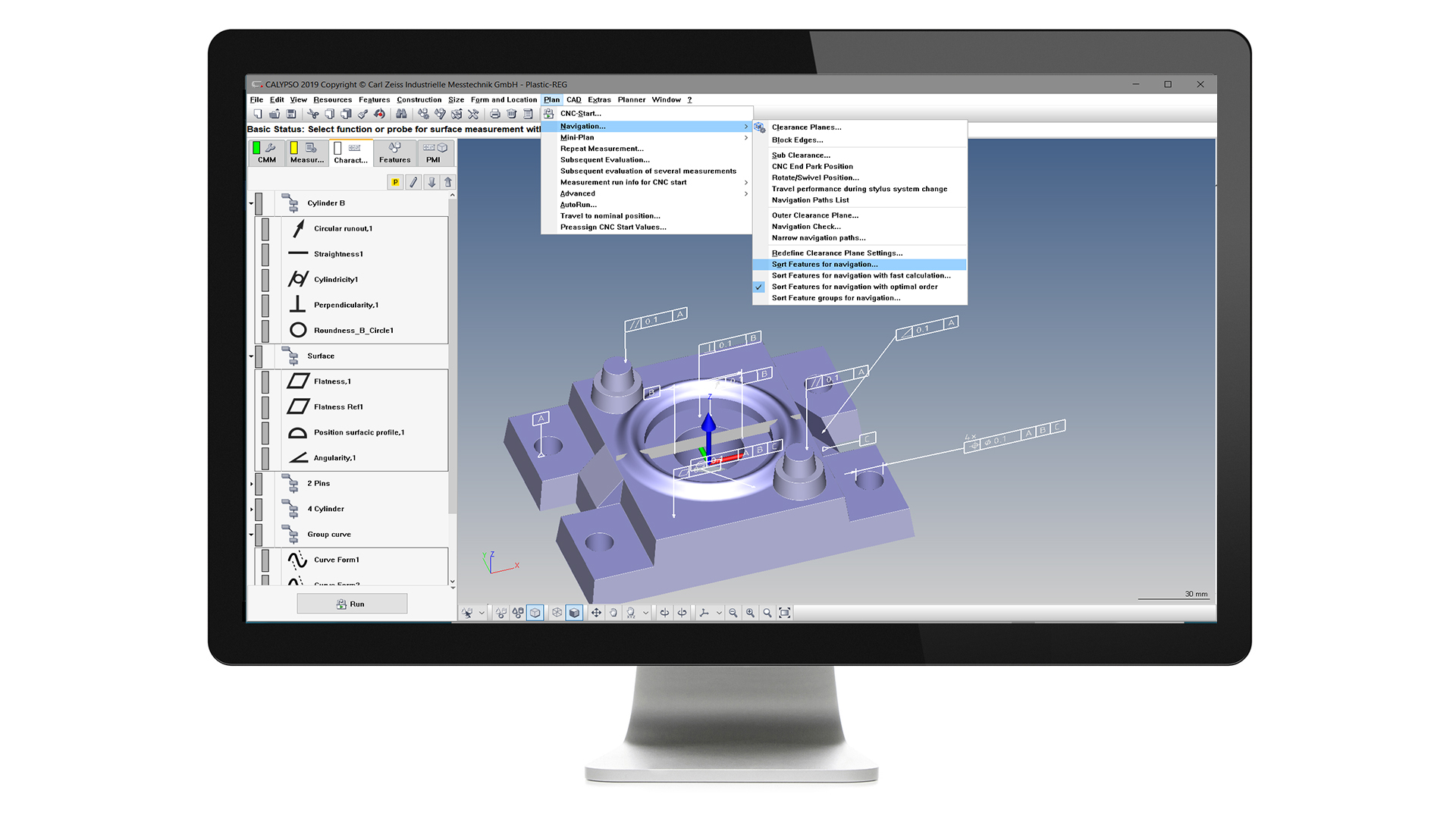Select Repeat Measurement... entry
This screenshot has width=1456, height=819.
pos(647,149)
